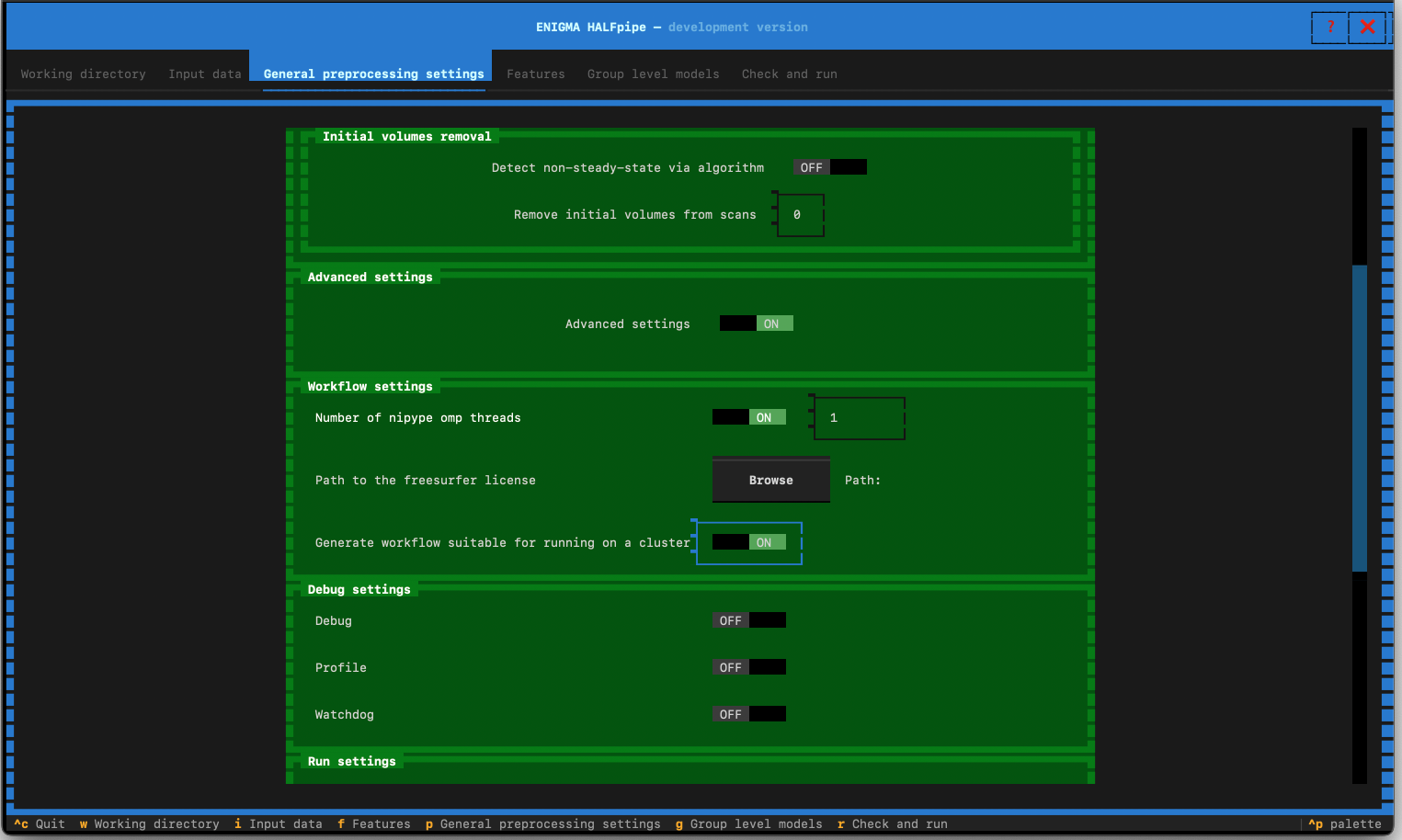Image resolution: width=1402 pixels, height=840 pixels.
Task: Close the app with the red X icon
Action: click(1367, 27)
